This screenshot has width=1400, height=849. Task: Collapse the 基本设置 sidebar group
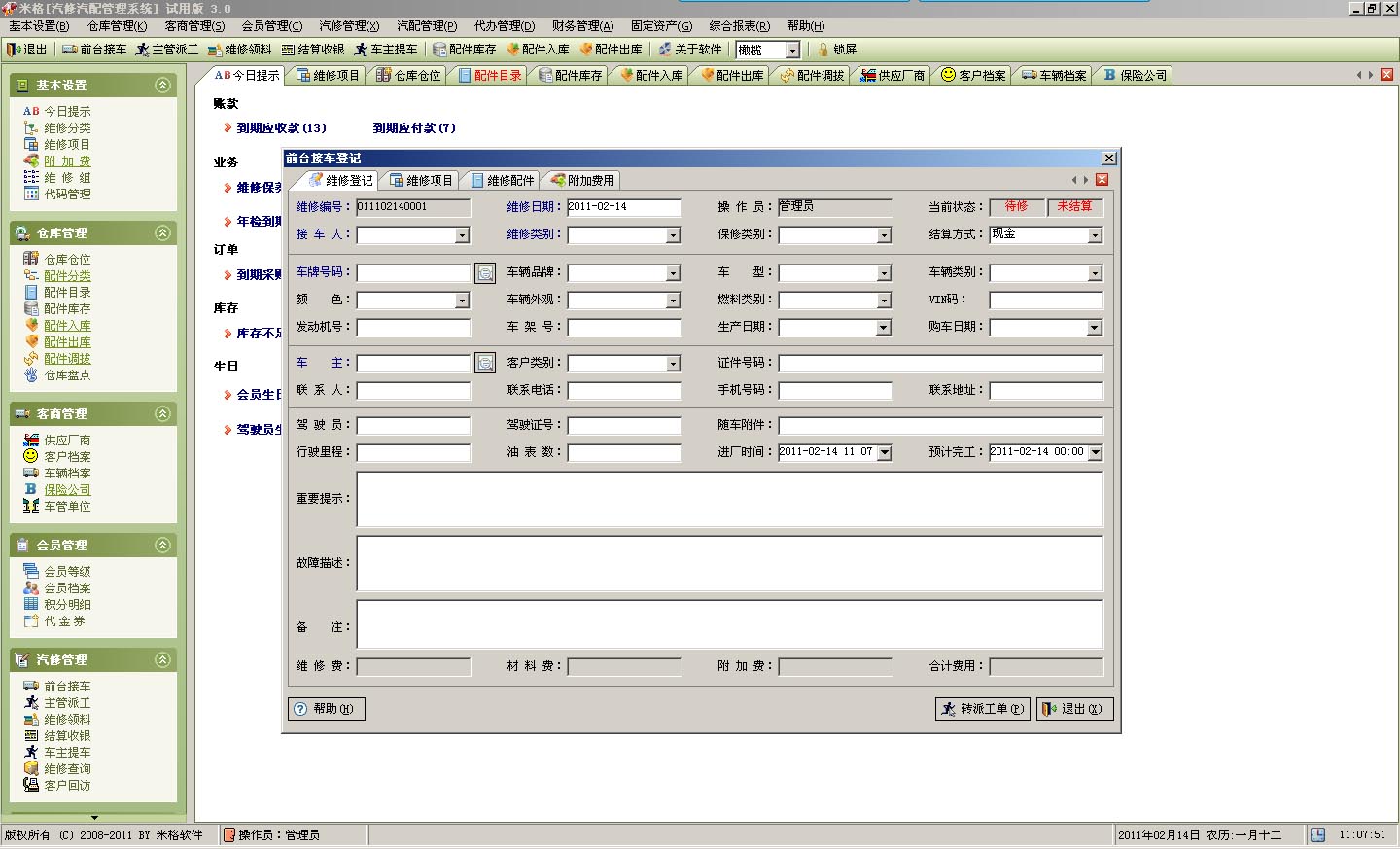click(162, 86)
